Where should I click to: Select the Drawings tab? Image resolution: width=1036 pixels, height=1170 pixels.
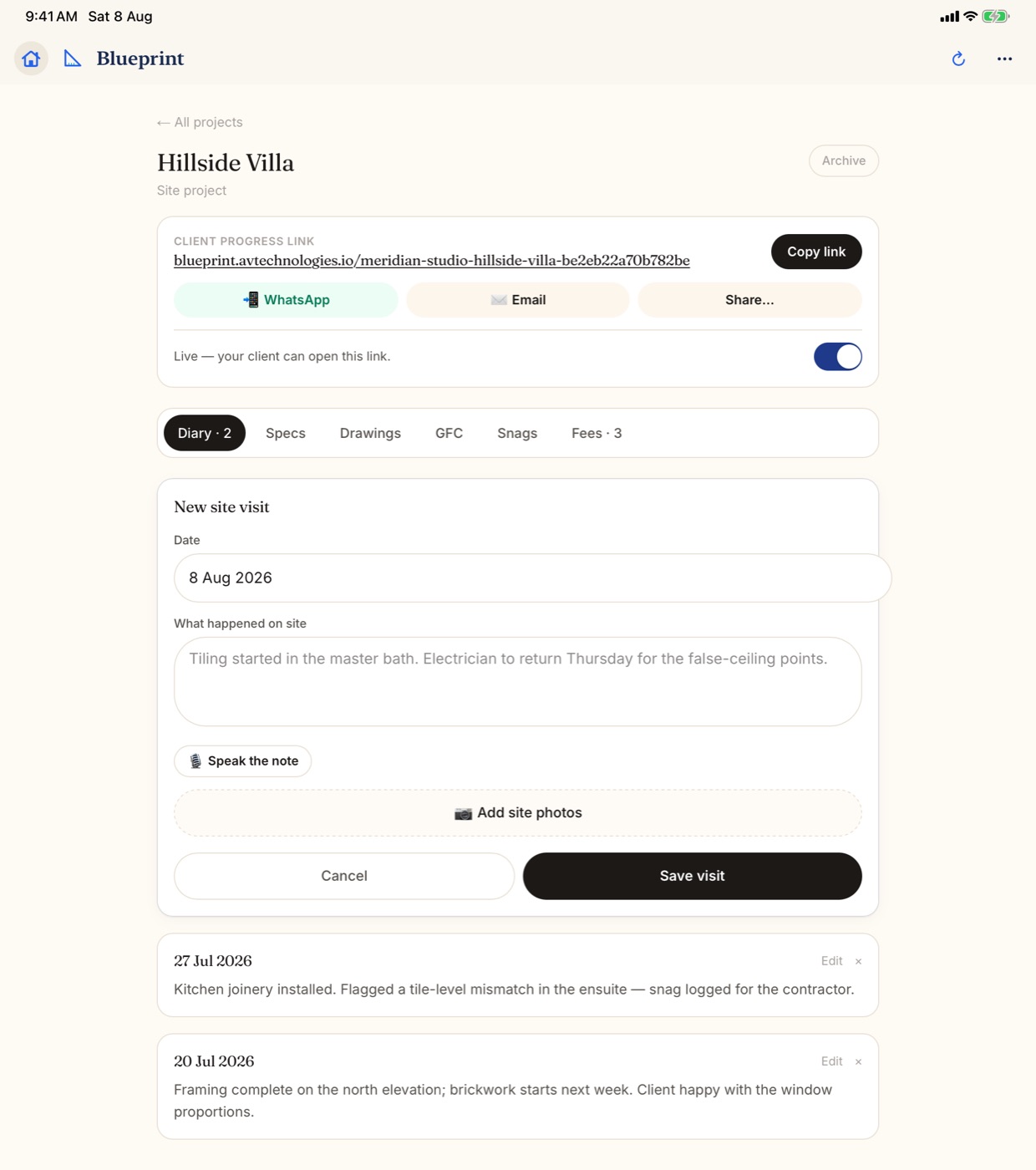(370, 433)
